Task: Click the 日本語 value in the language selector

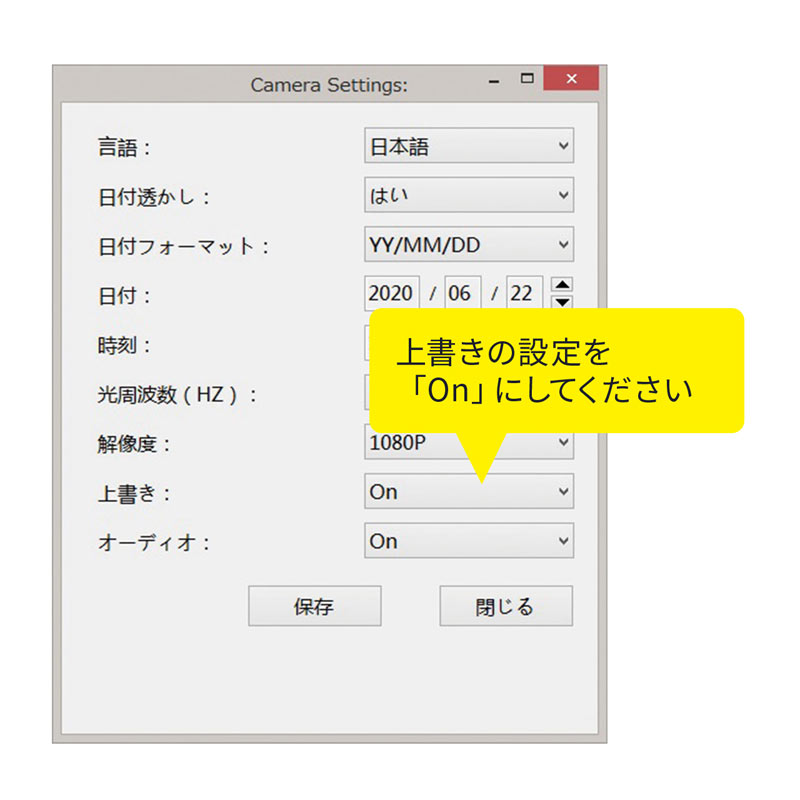Action: (x=400, y=145)
